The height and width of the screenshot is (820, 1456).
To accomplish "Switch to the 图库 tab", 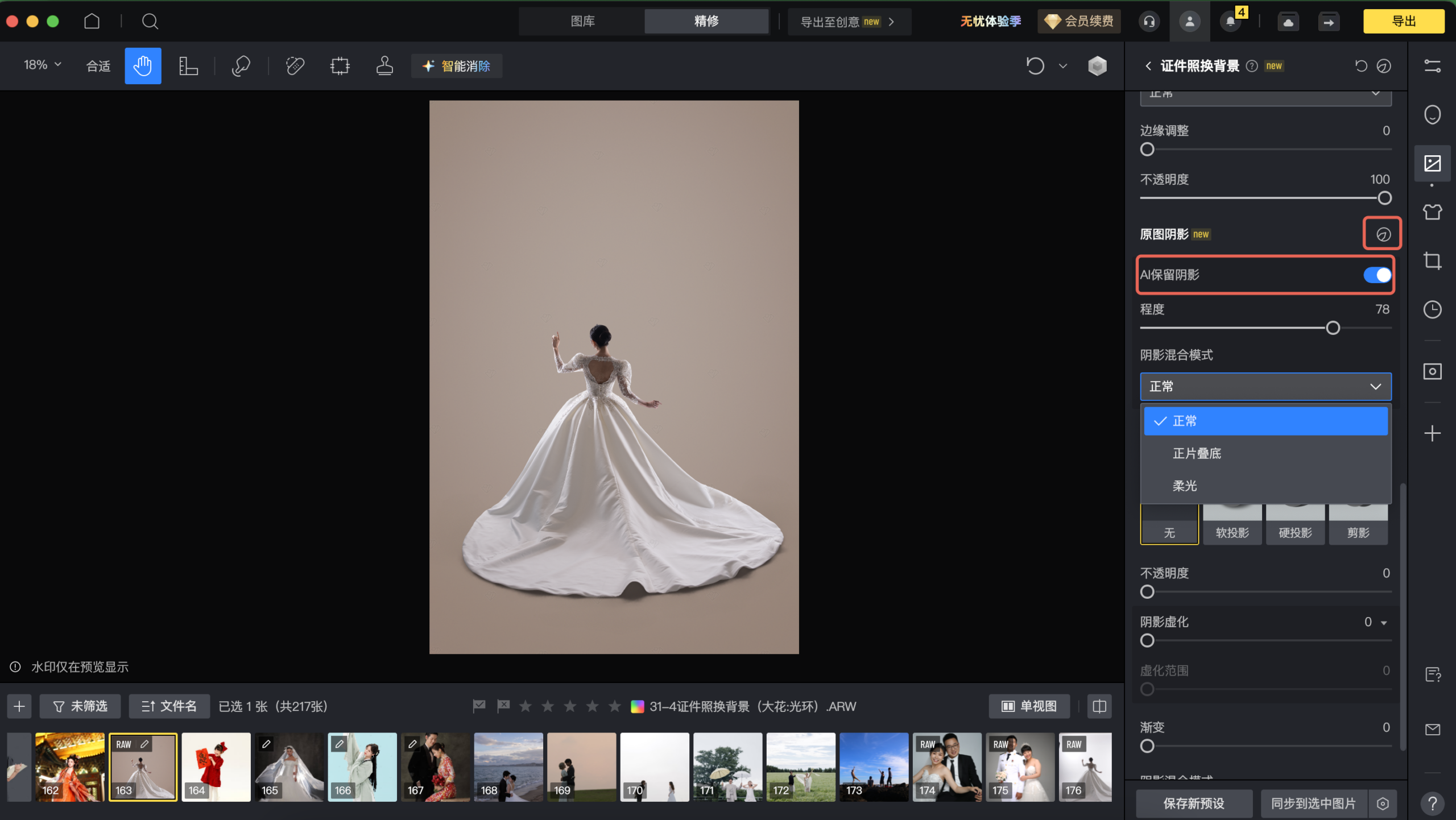I will click(582, 21).
